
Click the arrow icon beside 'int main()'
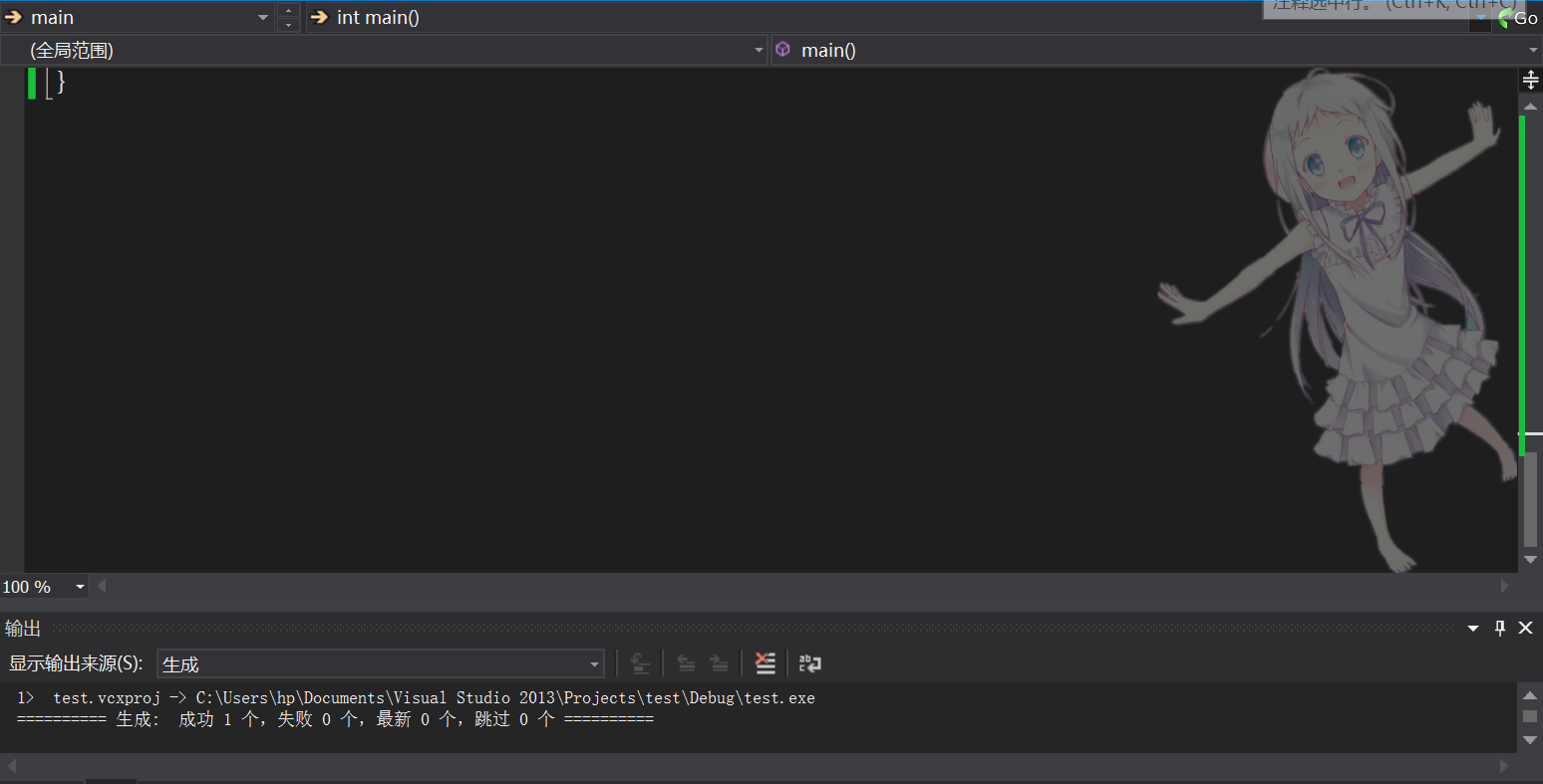click(x=319, y=17)
